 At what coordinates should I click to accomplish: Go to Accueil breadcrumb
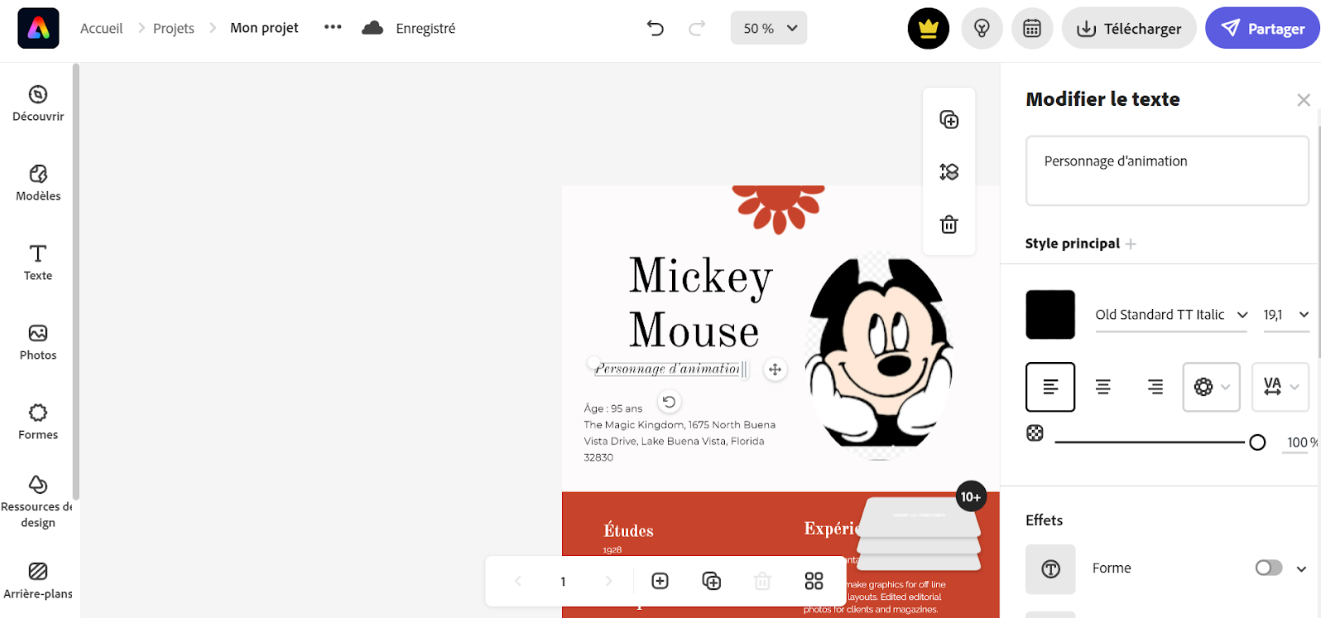[x=101, y=28]
